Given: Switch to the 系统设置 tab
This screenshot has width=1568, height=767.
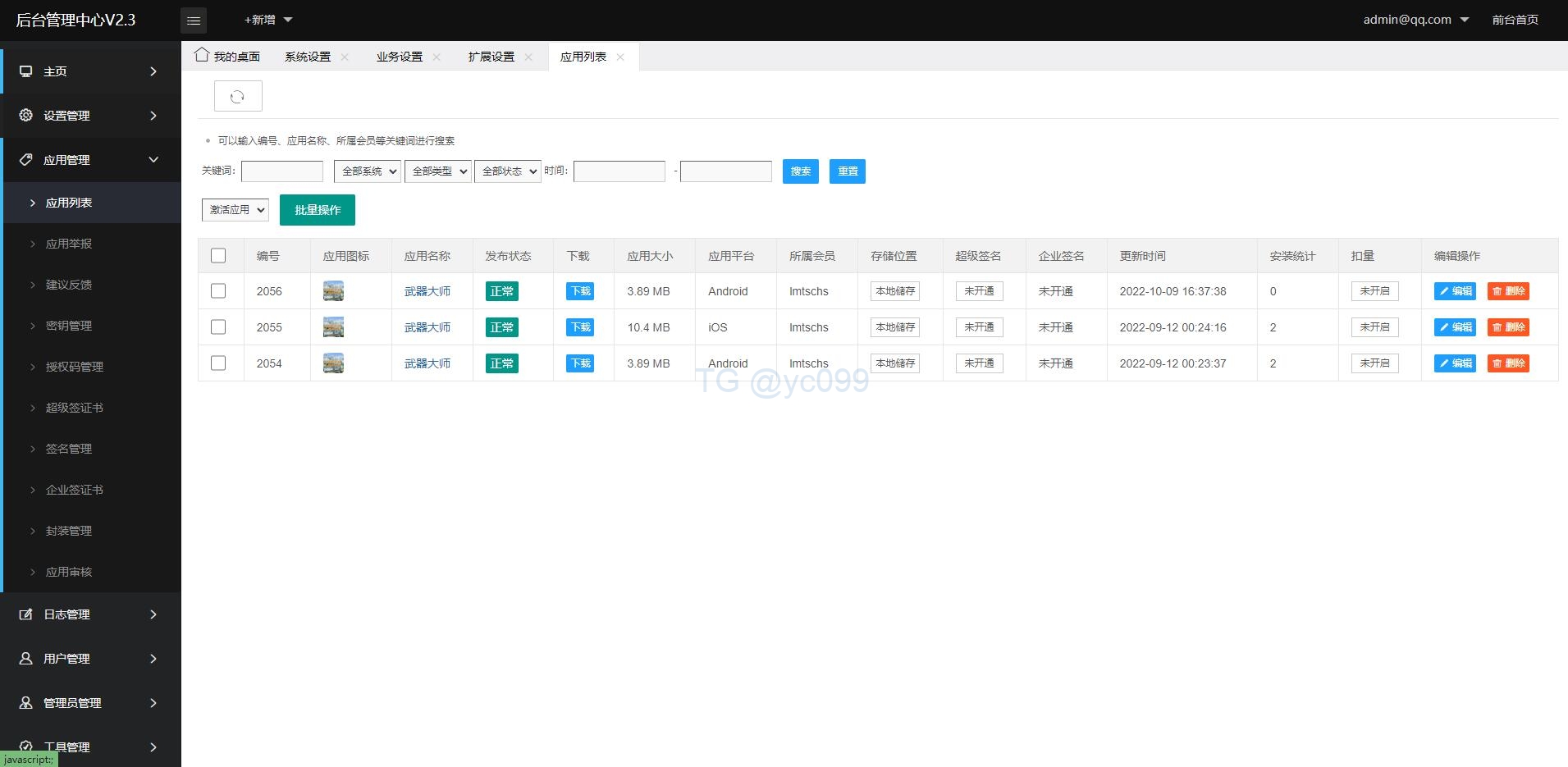Looking at the screenshot, I should coord(308,56).
